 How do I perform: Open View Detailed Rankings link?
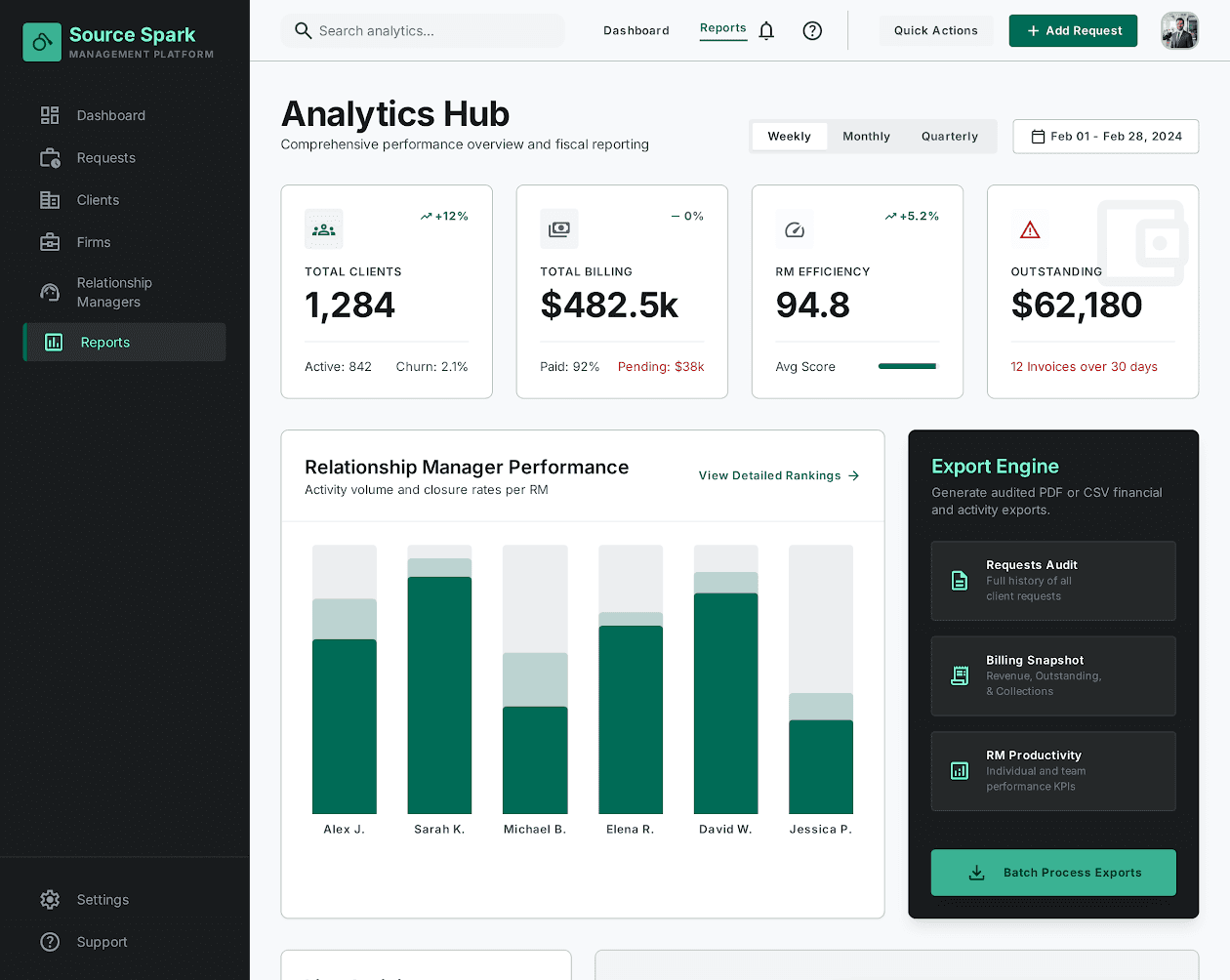tap(779, 475)
